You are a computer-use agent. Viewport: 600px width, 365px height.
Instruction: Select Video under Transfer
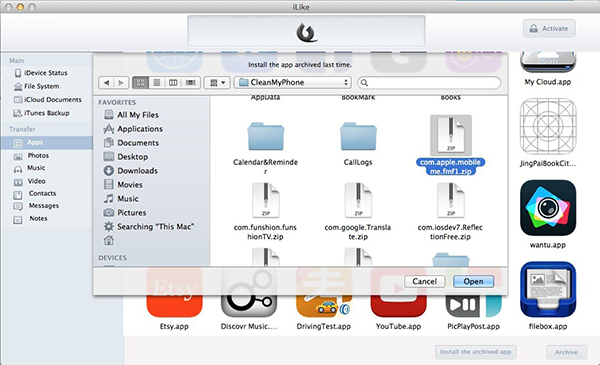pyautogui.click(x=29, y=181)
